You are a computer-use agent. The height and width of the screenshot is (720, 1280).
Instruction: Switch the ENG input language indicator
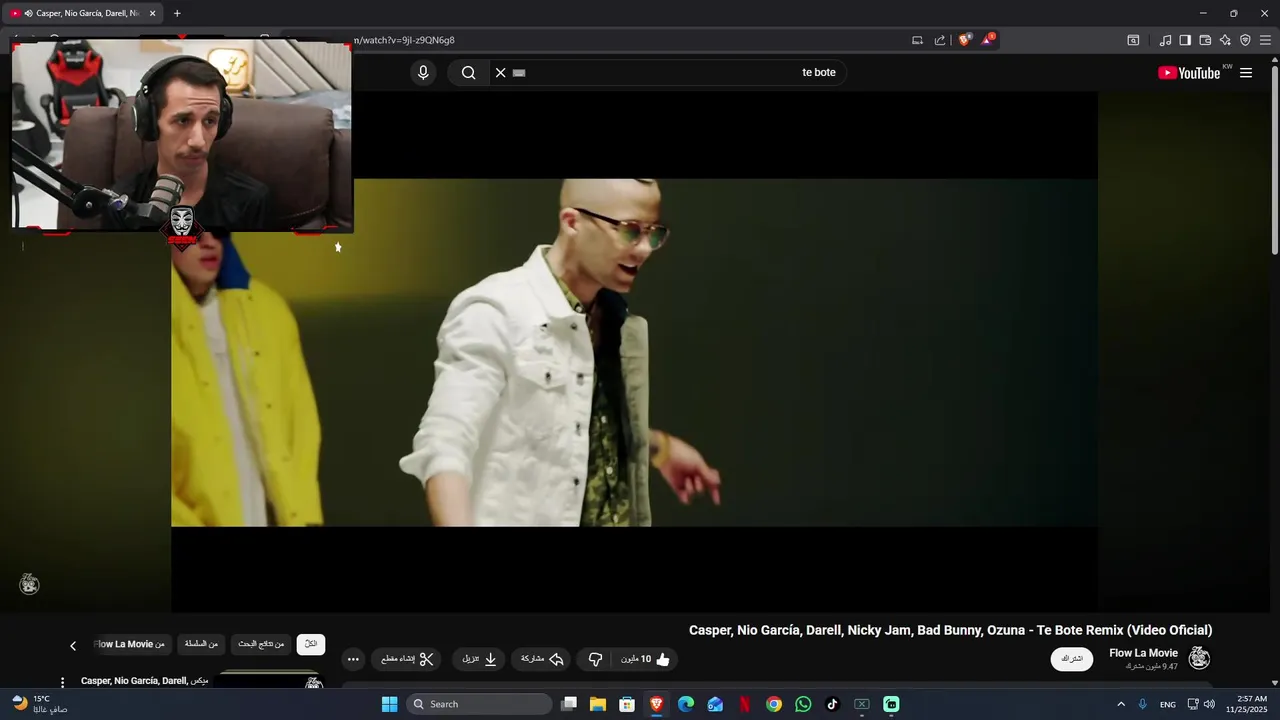(x=1168, y=705)
